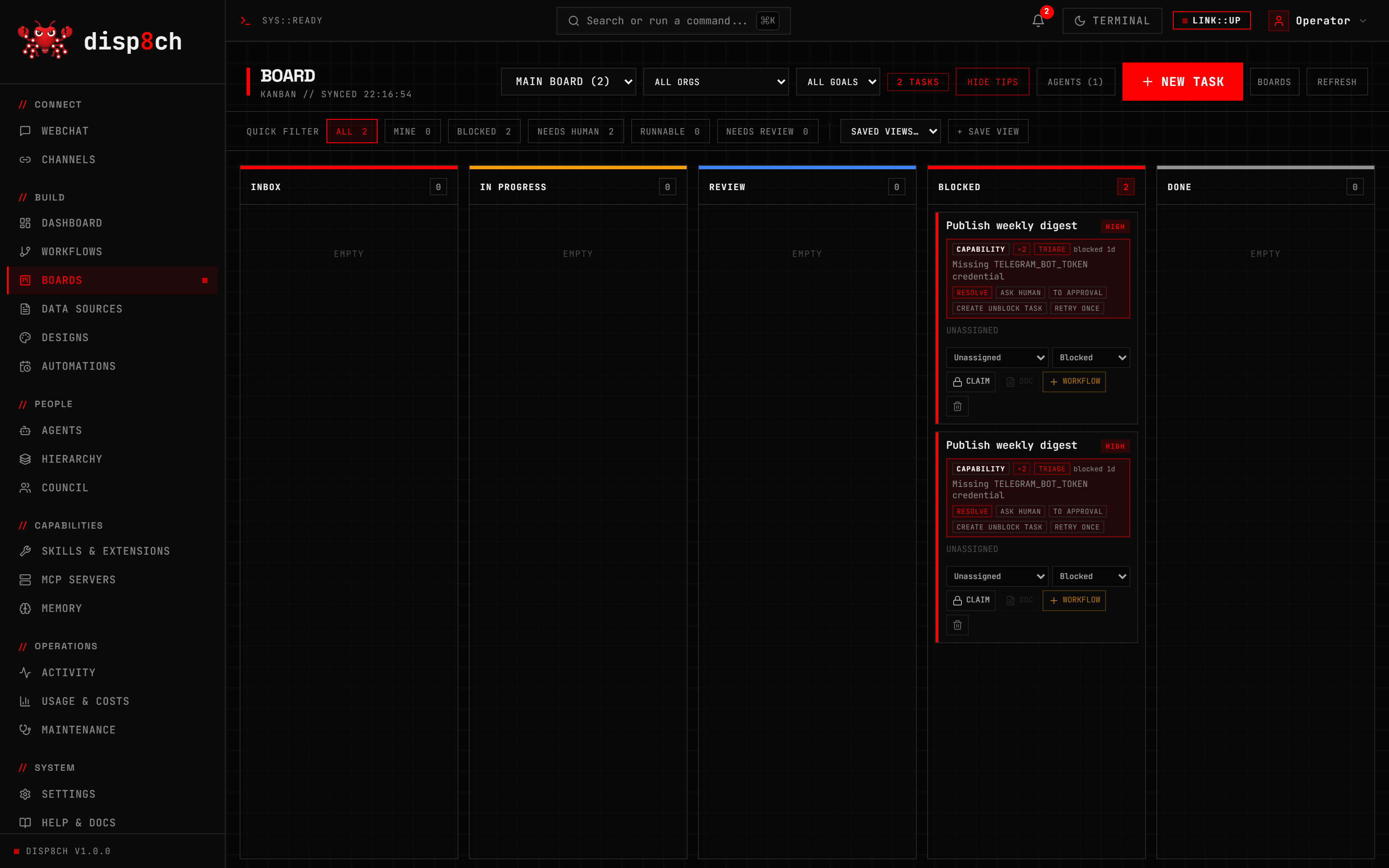The image size is (1389, 868).
Task: Add Workflow to the first blocked card
Action: coord(1074,381)
